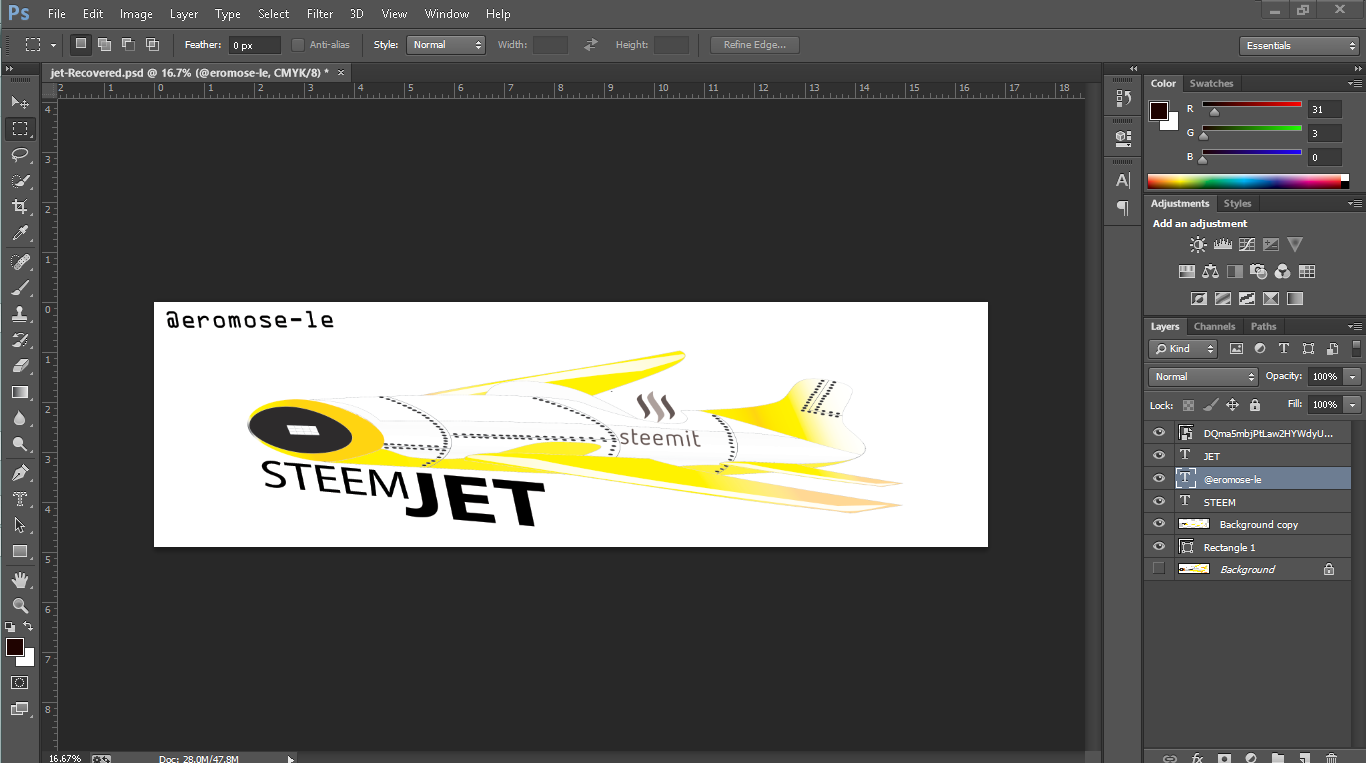Add a Color Balance adjustment
Screen dimensions: 1366x763
point(1210,271)
